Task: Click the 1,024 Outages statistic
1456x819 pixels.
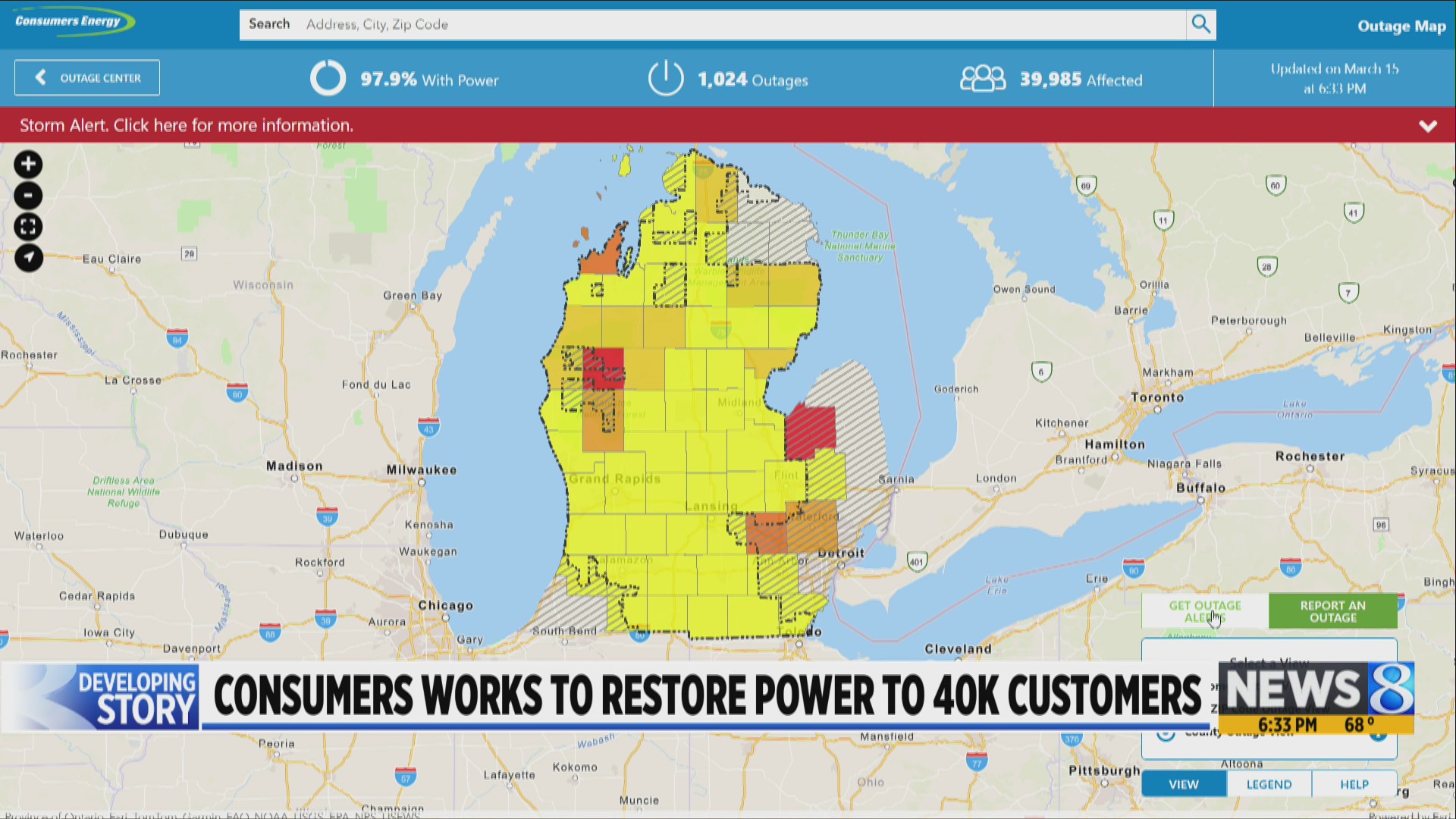Action: pyautogui.click(x=752, y=80)
